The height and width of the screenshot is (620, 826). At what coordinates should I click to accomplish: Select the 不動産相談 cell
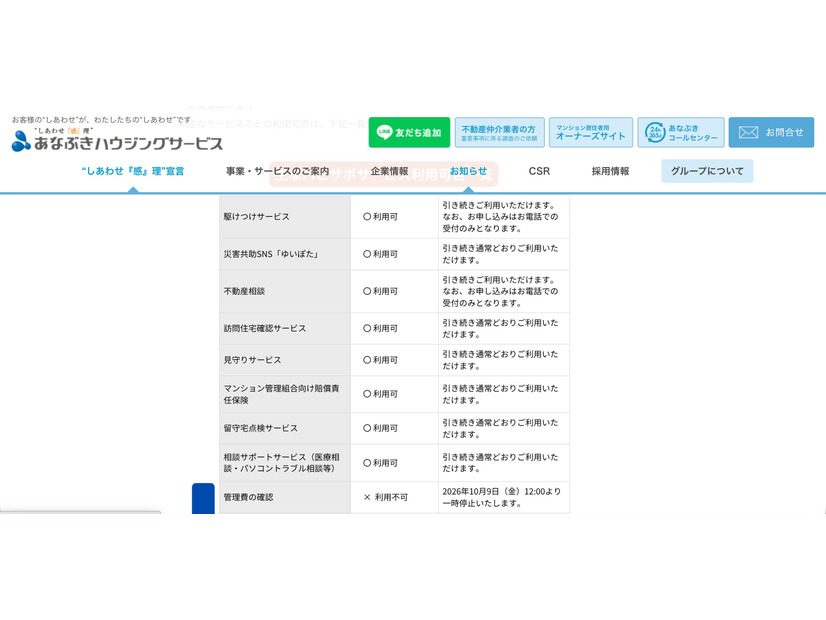(285, 291)
